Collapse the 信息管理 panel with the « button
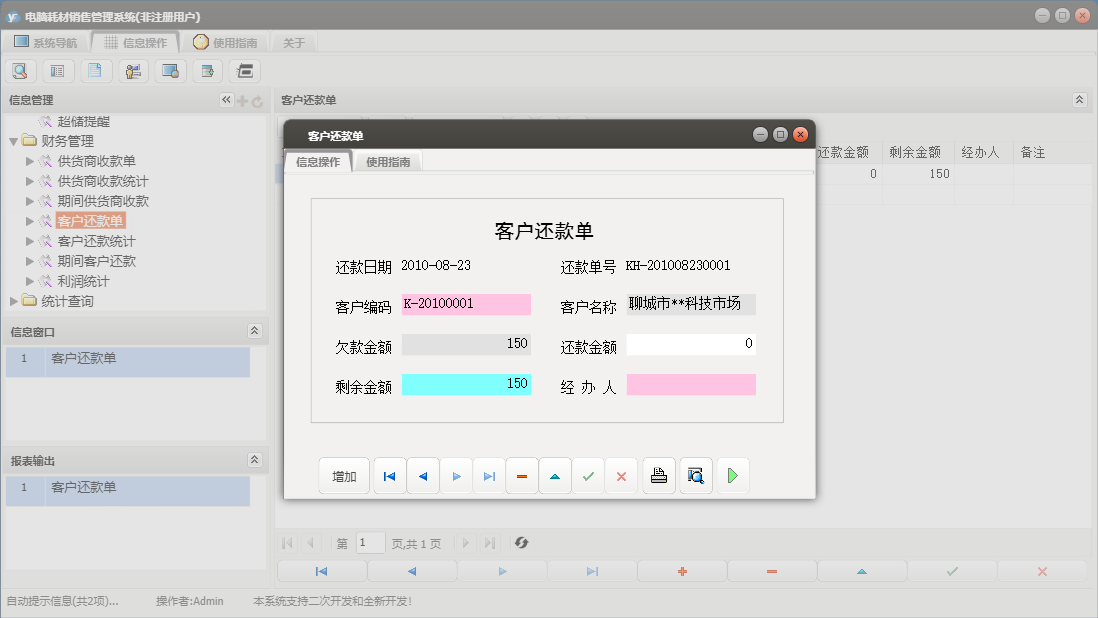The width and height of the screenshot is (1098, 618). (225, 100)
